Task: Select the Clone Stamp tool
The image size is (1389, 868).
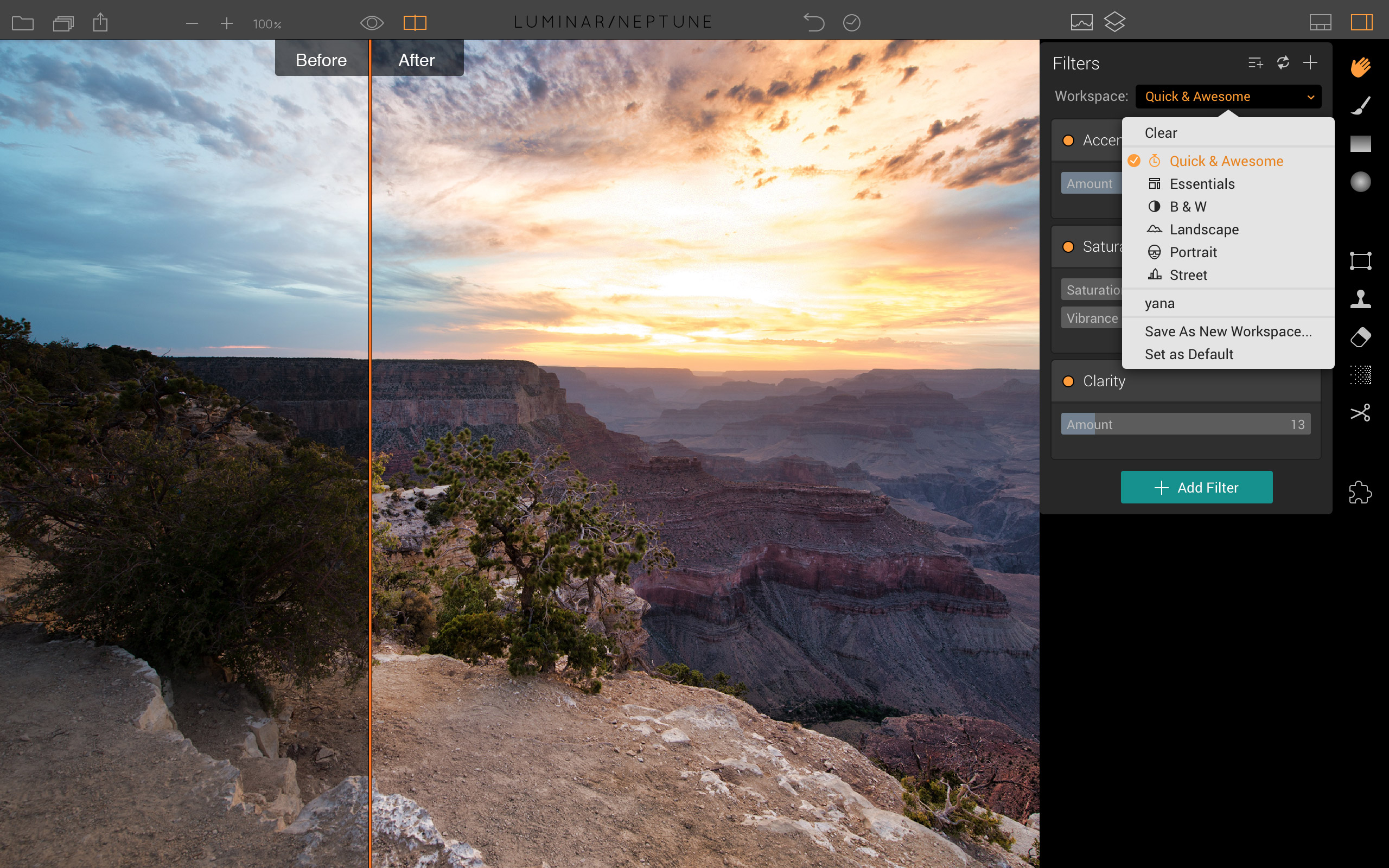Action: pos(1360,298)
